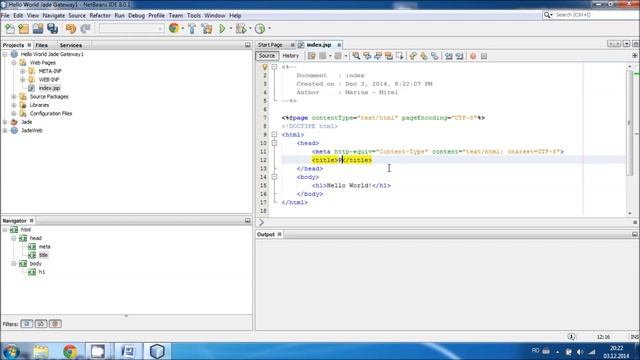Open the File menu
Image resolution: width=640 pixels, height=360 pixels.
[5, 16]
